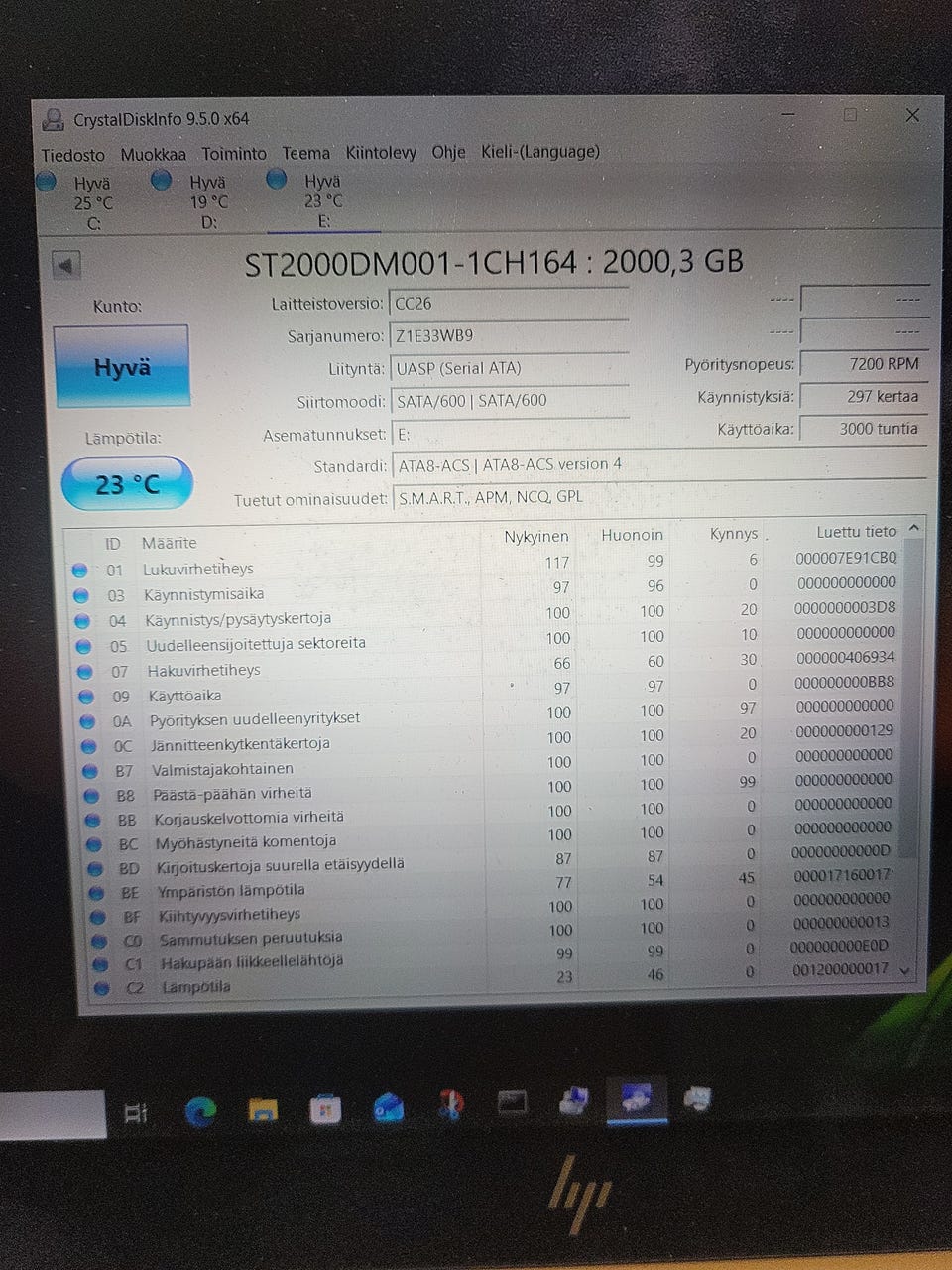Image resolution: width=952 pixels, height=1270 pixels.
Task: Click the status icon for C0 Sammutuksen peruutuksia
Action: (x=99, y=941)
